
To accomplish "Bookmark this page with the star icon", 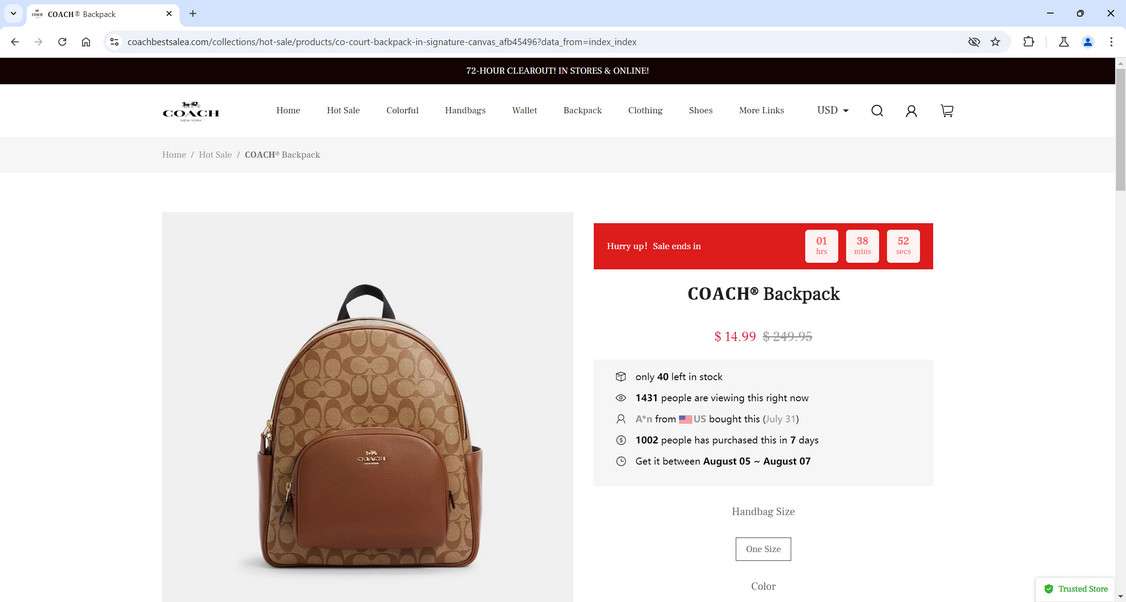I will point(995,42).
